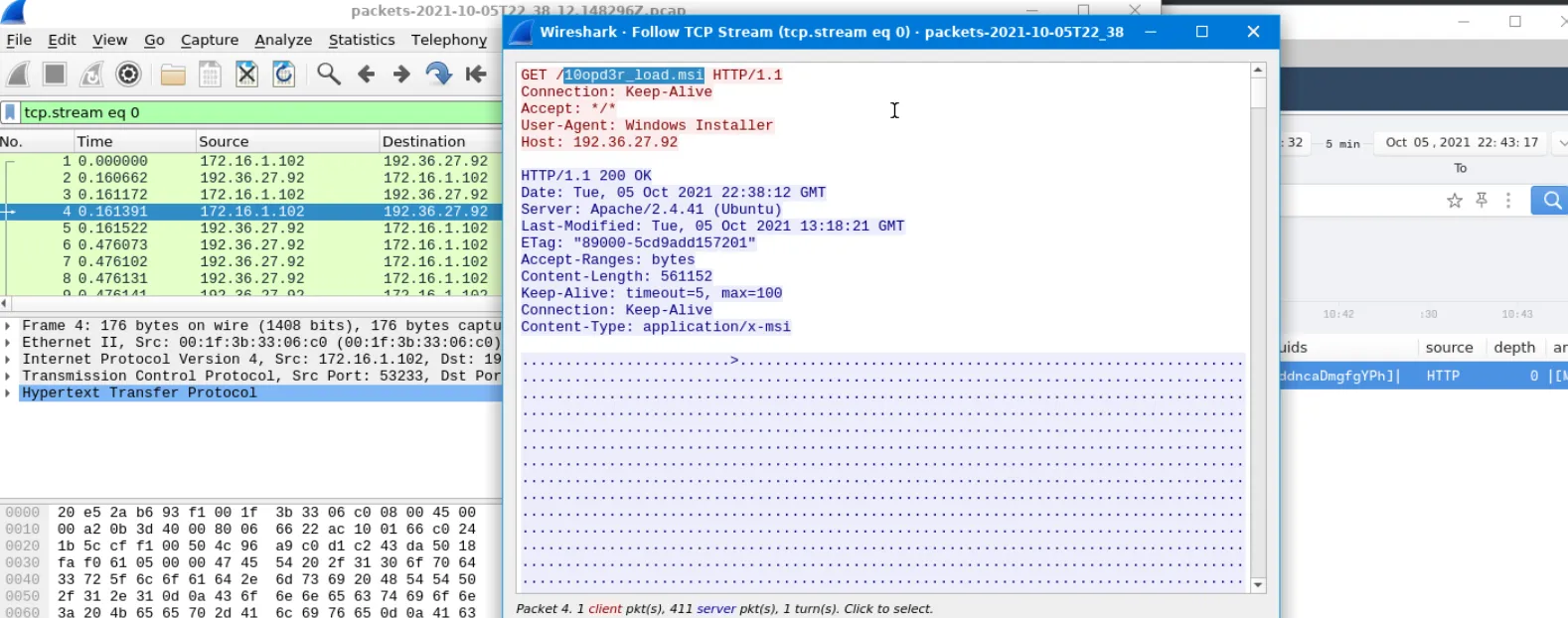Open the display filter bookmark icon
The width and height of the screenshot is (1568, 618).
[x=10, y=112]
